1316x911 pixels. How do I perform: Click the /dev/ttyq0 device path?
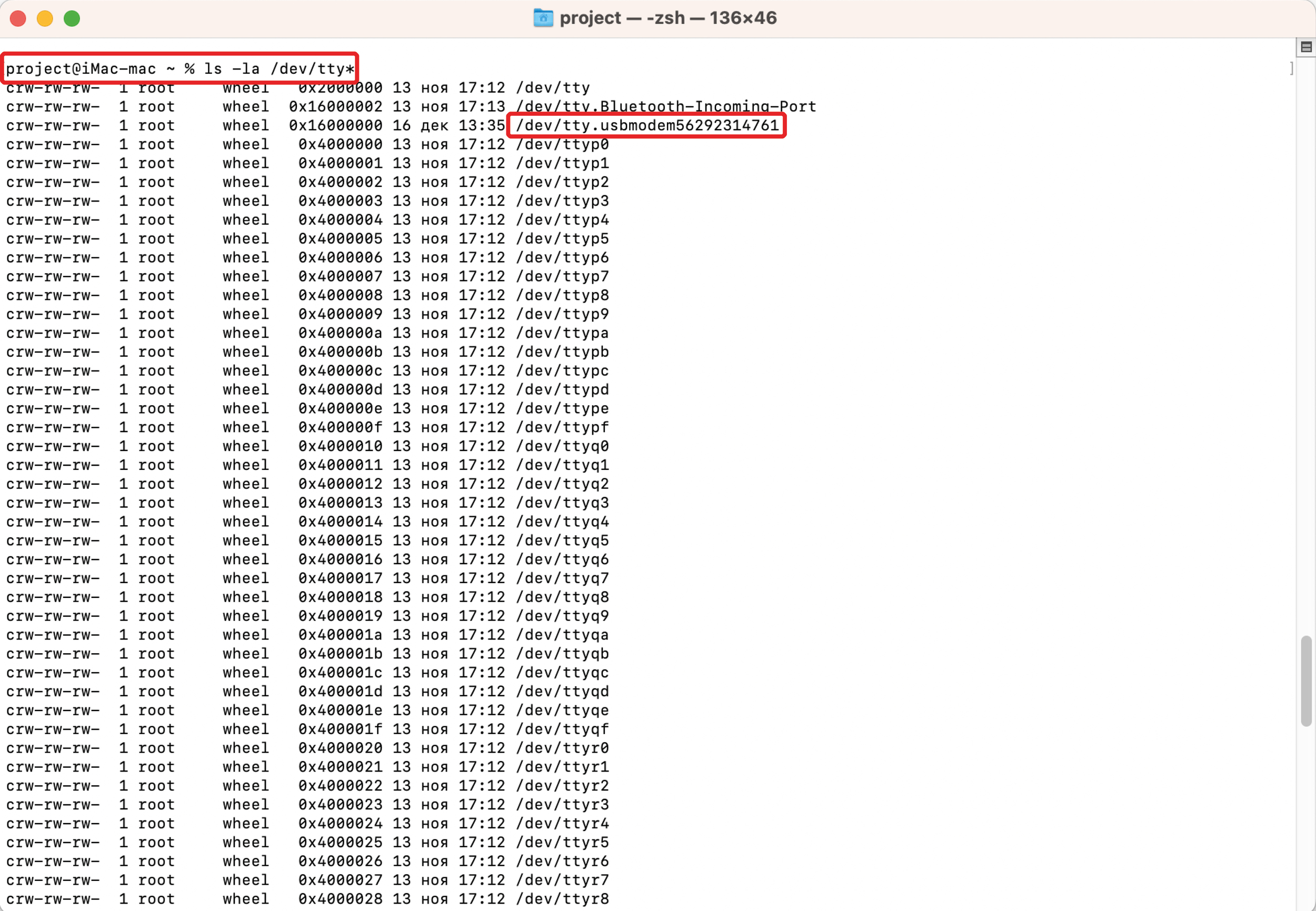click(562, 446)
